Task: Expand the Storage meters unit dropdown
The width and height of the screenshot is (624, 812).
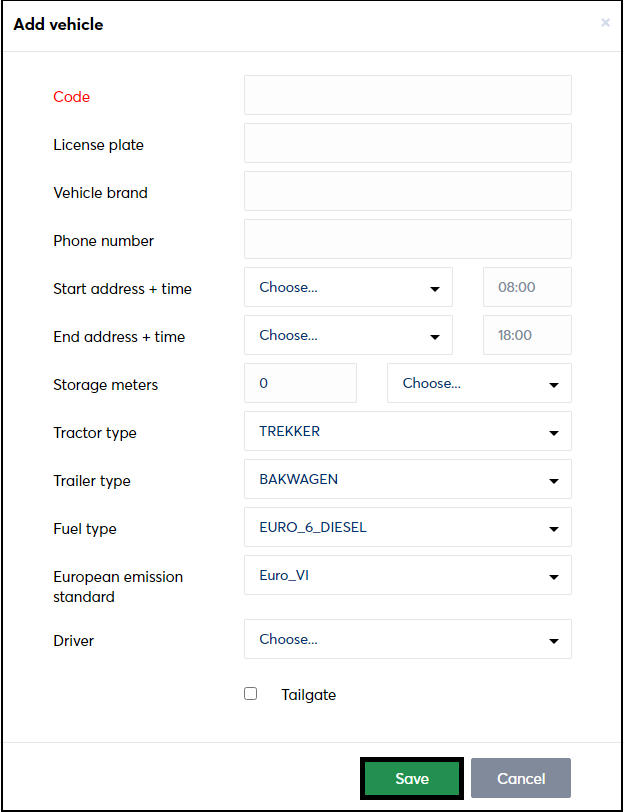Action: [479, 383]
